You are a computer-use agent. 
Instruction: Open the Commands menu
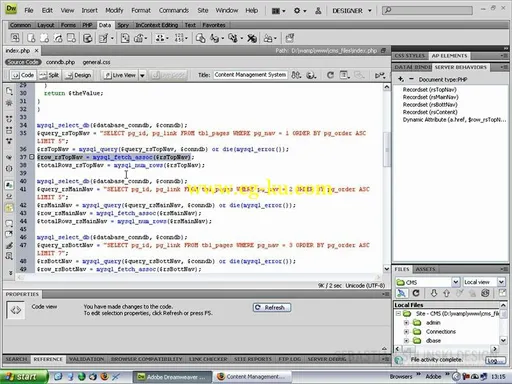tap(174, 11)
